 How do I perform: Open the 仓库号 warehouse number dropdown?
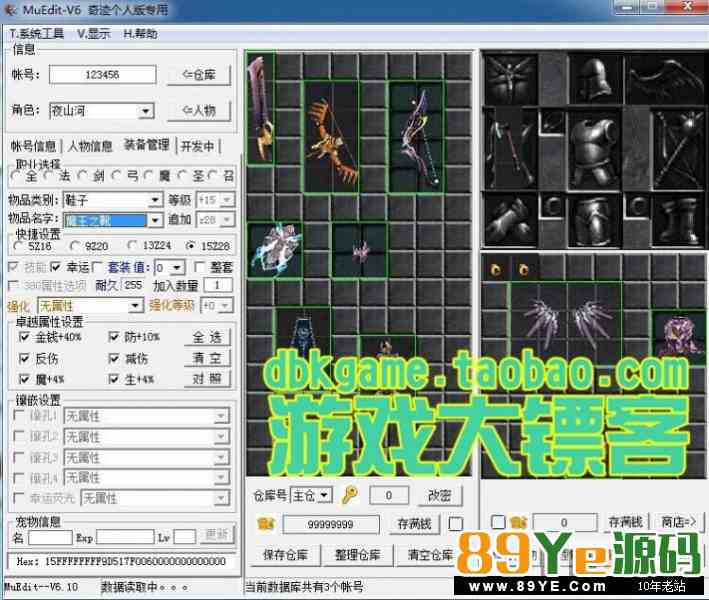point(324,496)
